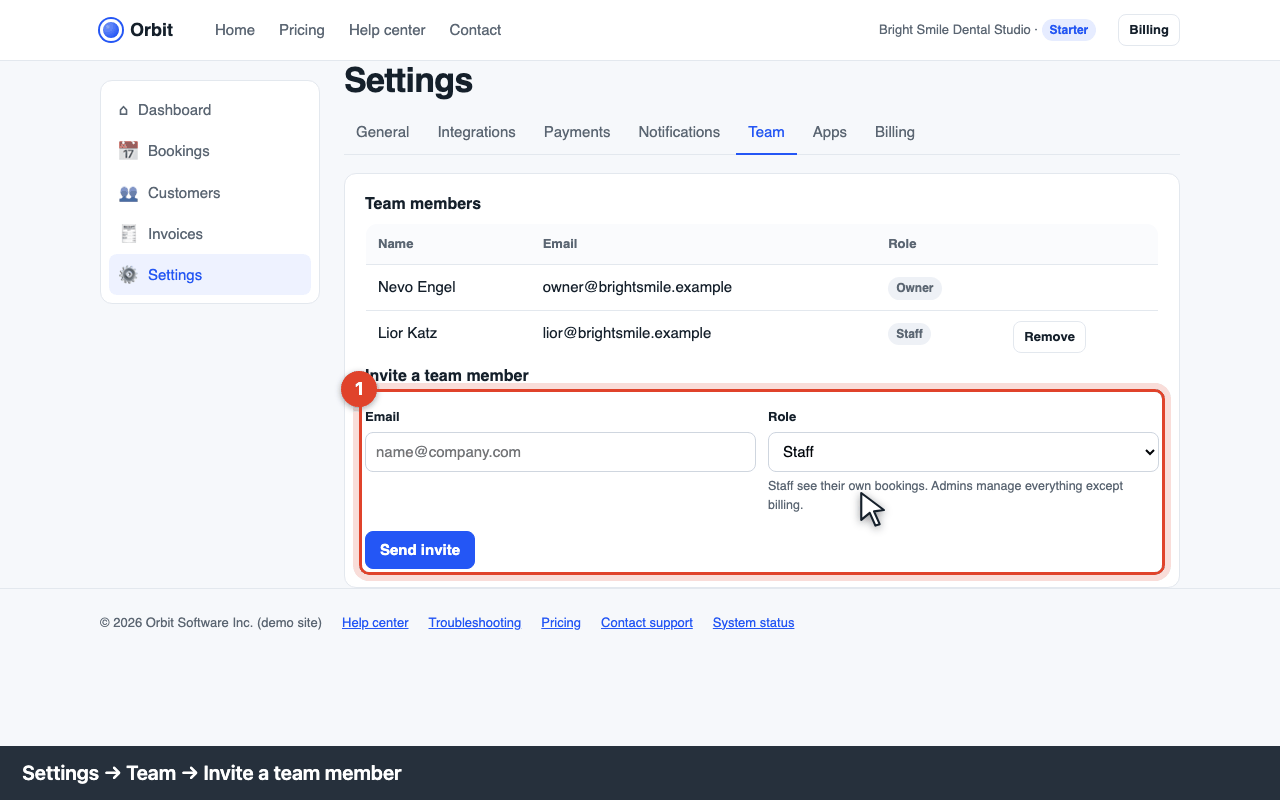The image size is (1280, 800).
Task: Click the Orbit brand name
Action: click(x=152, y=30)
